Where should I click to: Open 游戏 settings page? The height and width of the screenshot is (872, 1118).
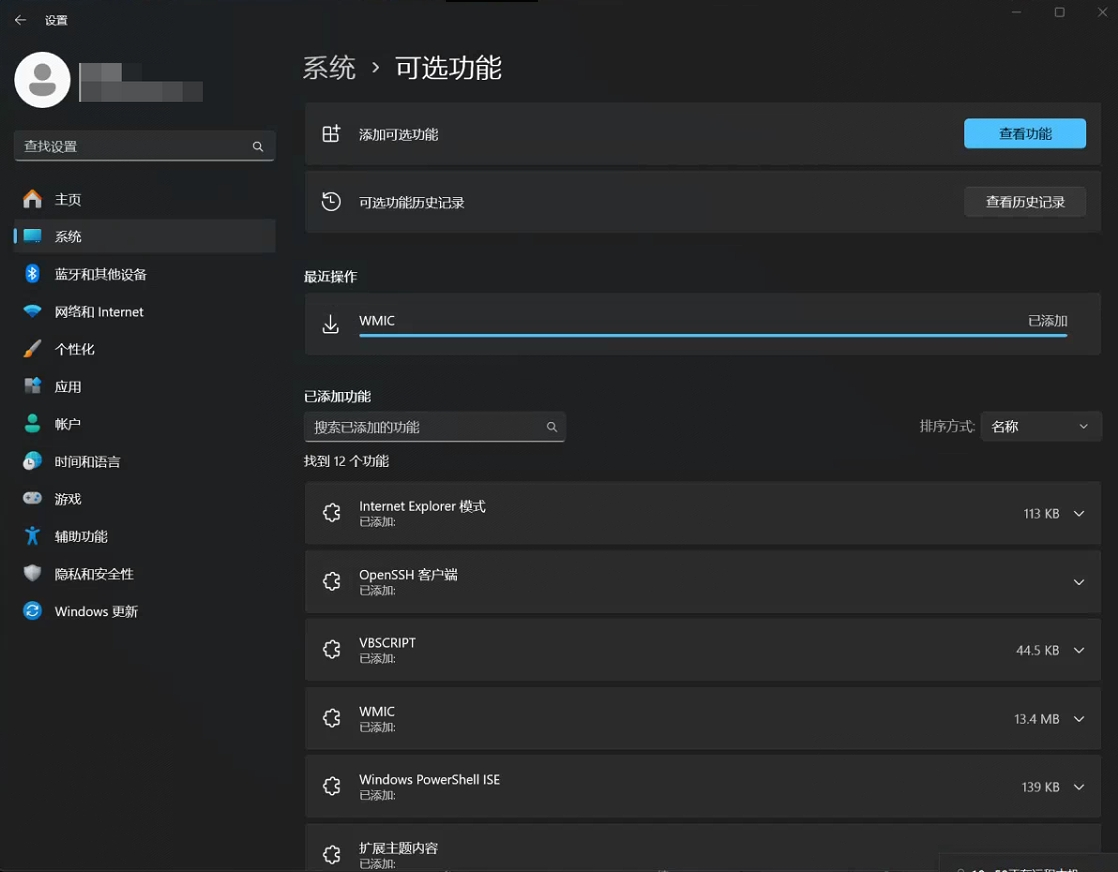click(145, 498)
